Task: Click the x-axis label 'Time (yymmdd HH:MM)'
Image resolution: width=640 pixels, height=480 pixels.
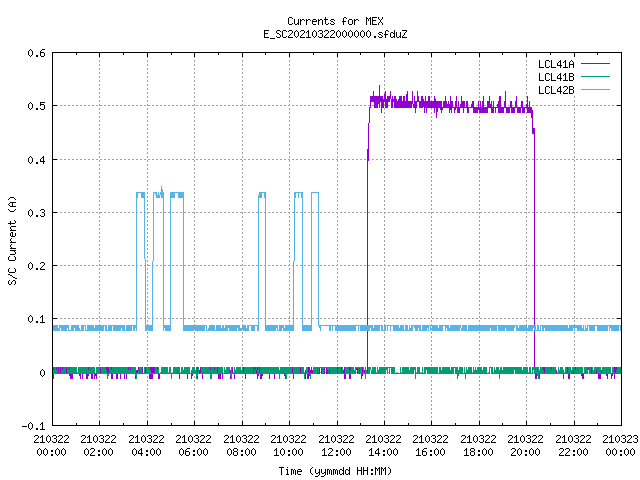Action: pos(335,471)
